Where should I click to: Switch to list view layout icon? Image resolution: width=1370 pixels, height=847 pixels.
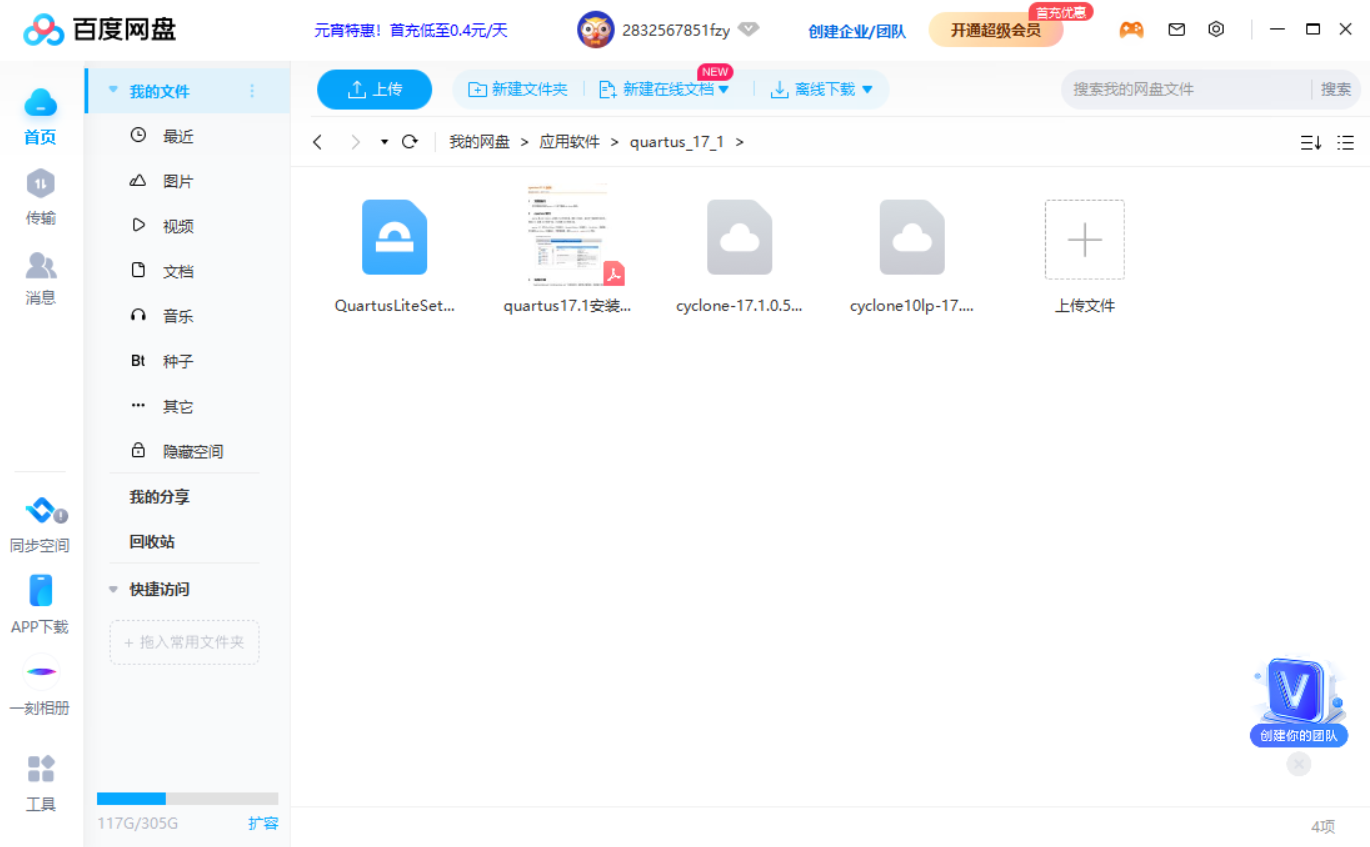click(1346, 143)
